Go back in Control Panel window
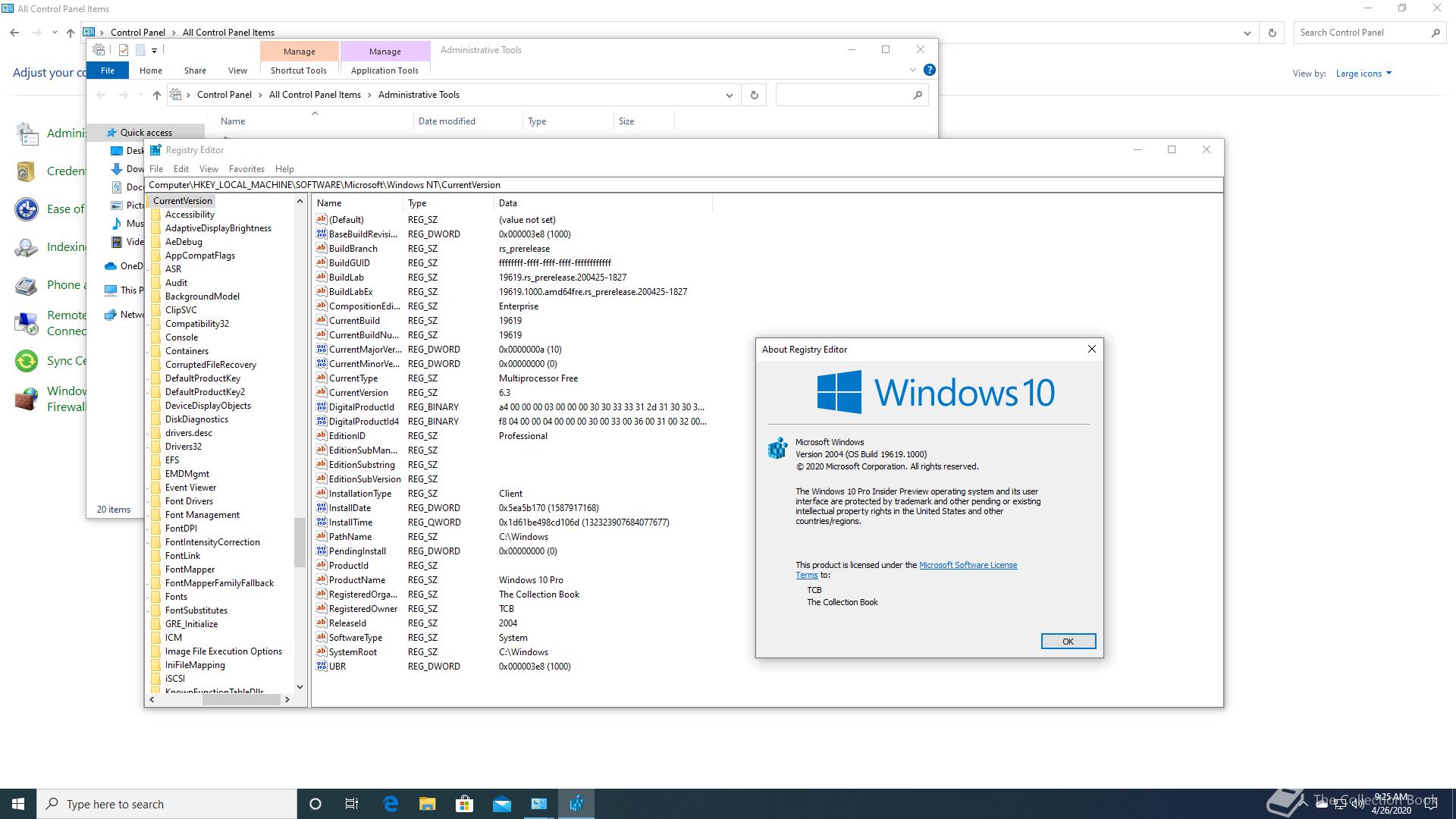This screenshot has height=819, width=1456. (x=14, y=33)
